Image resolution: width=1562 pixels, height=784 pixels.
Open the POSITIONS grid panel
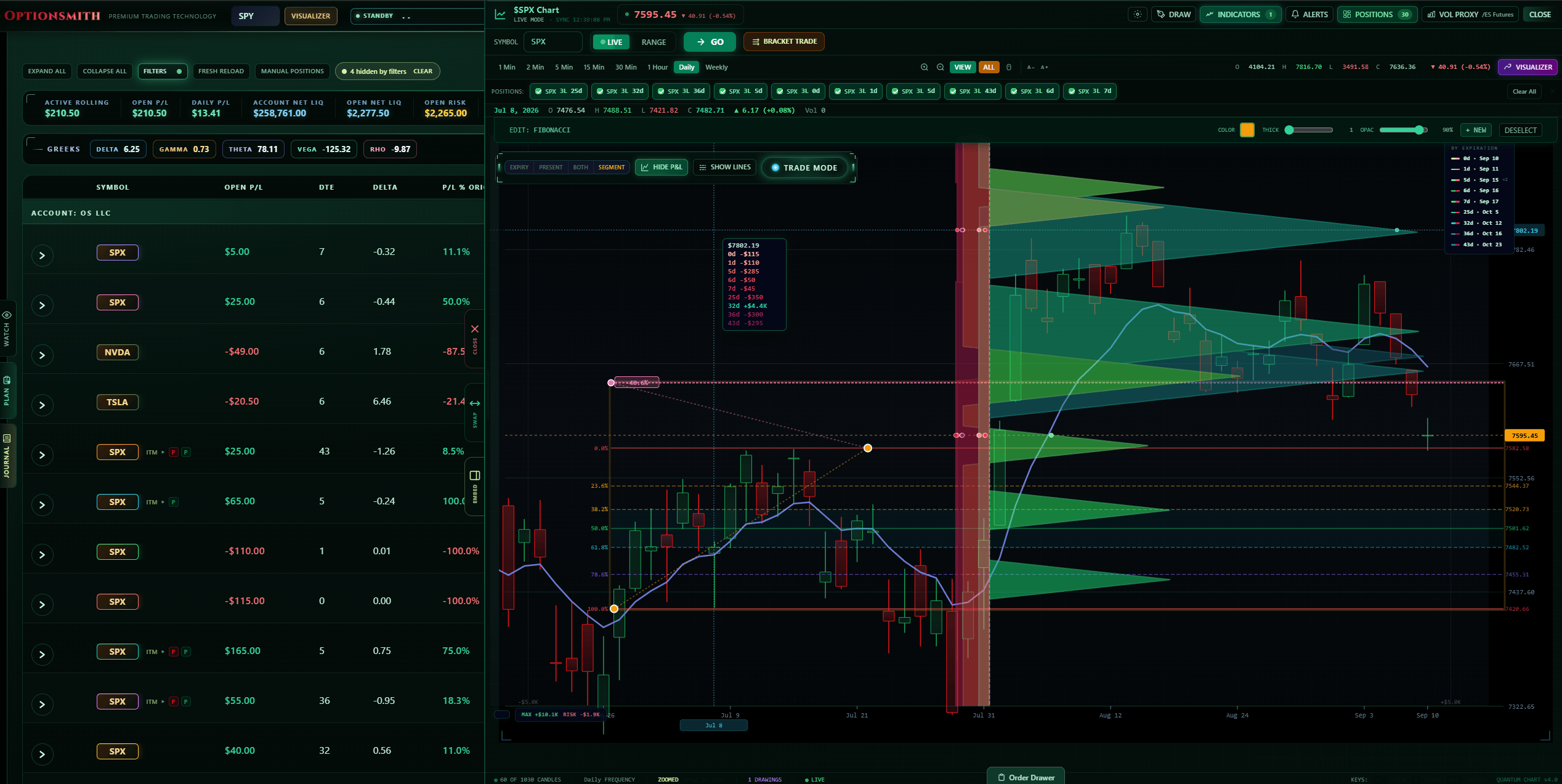[x=1377, y=14]
